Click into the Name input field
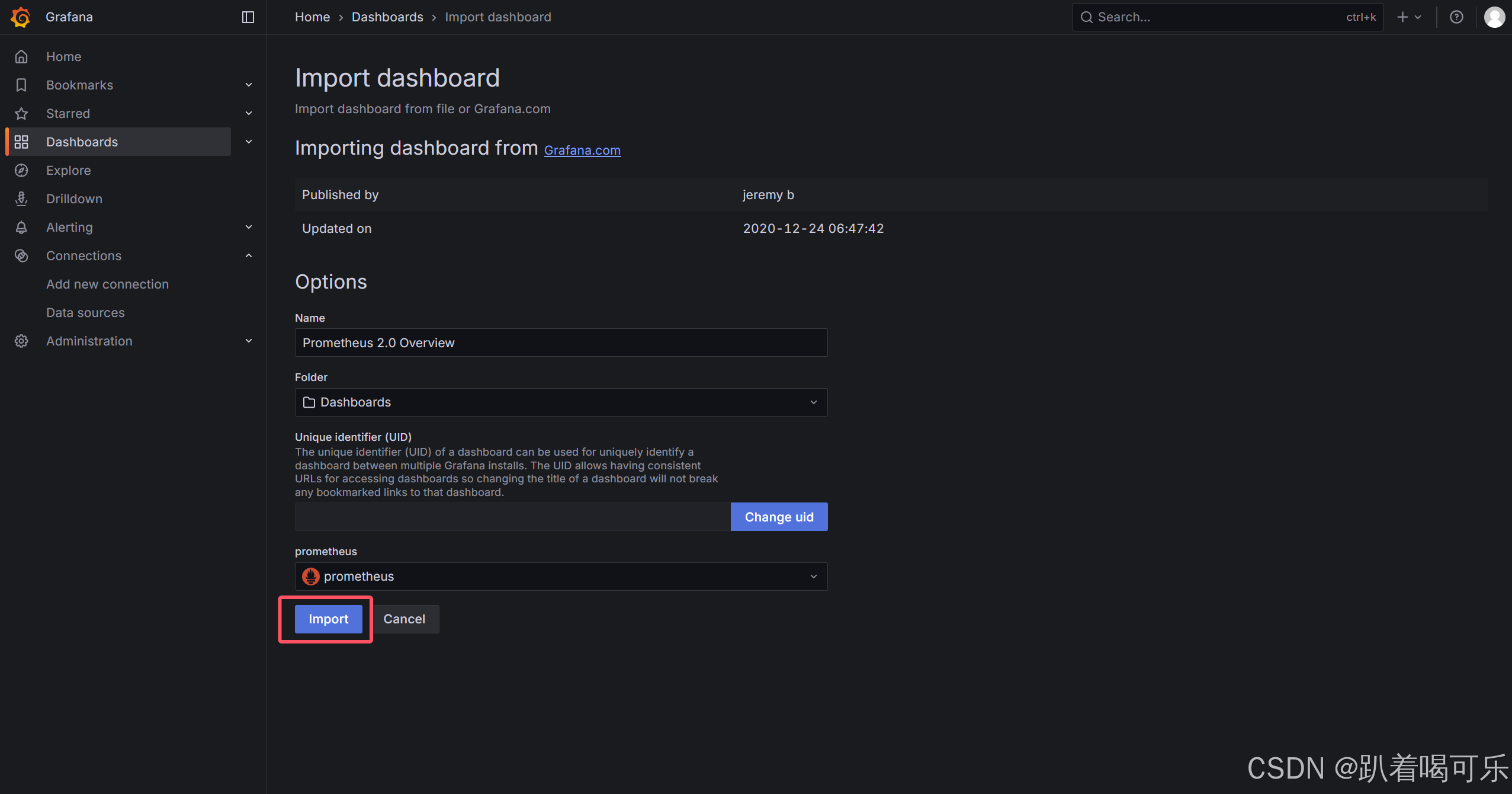The image size is (1512, 794). (561, 343)
